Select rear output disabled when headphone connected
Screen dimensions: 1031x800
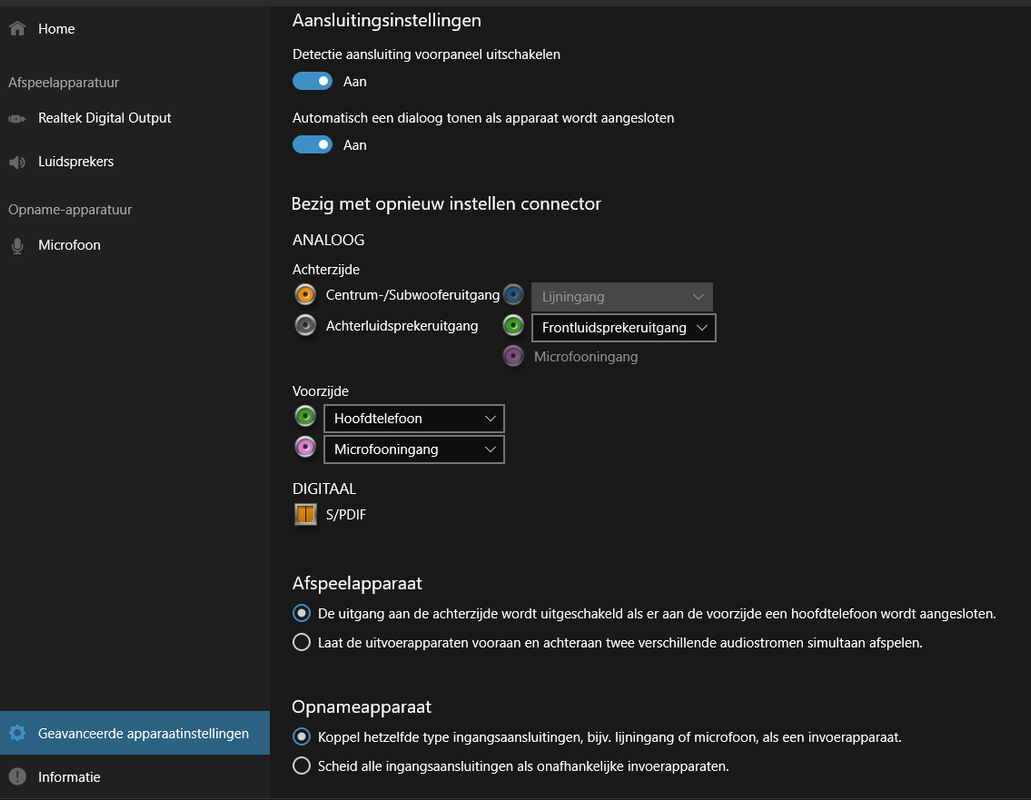pyautogui.click(x=302, y=613)
